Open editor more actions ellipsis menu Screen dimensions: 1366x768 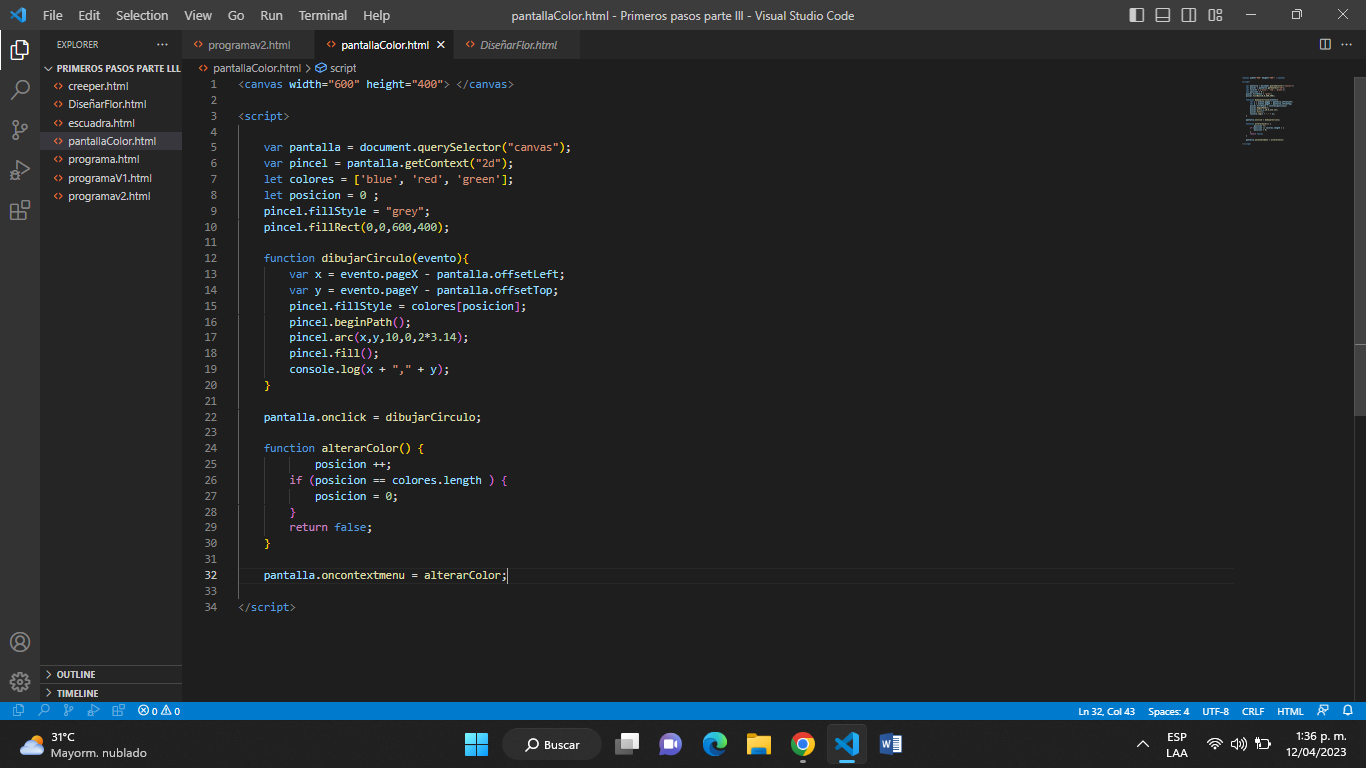point(1347,45)
